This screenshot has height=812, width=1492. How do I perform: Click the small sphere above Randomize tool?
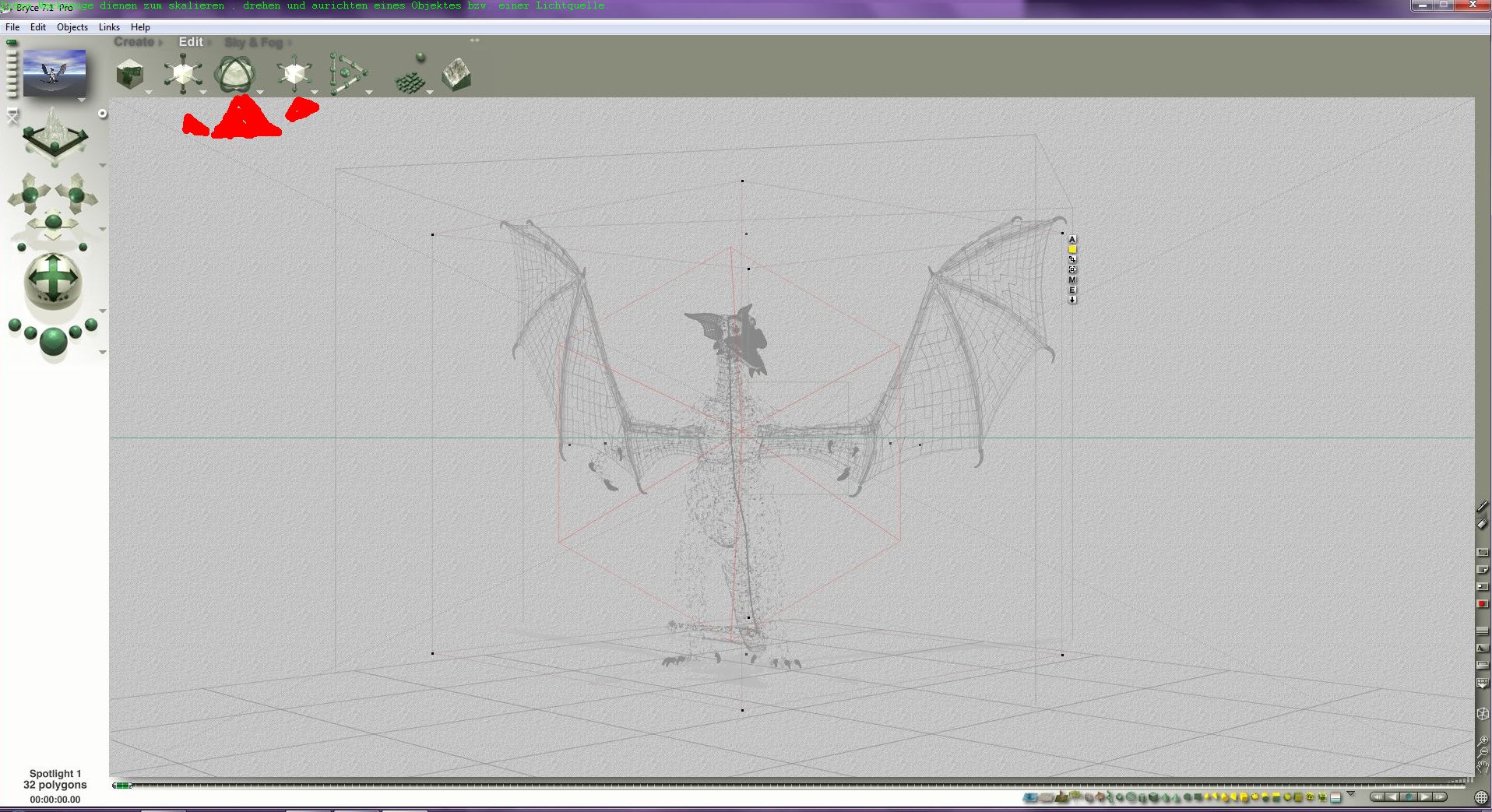coord(421,57)
